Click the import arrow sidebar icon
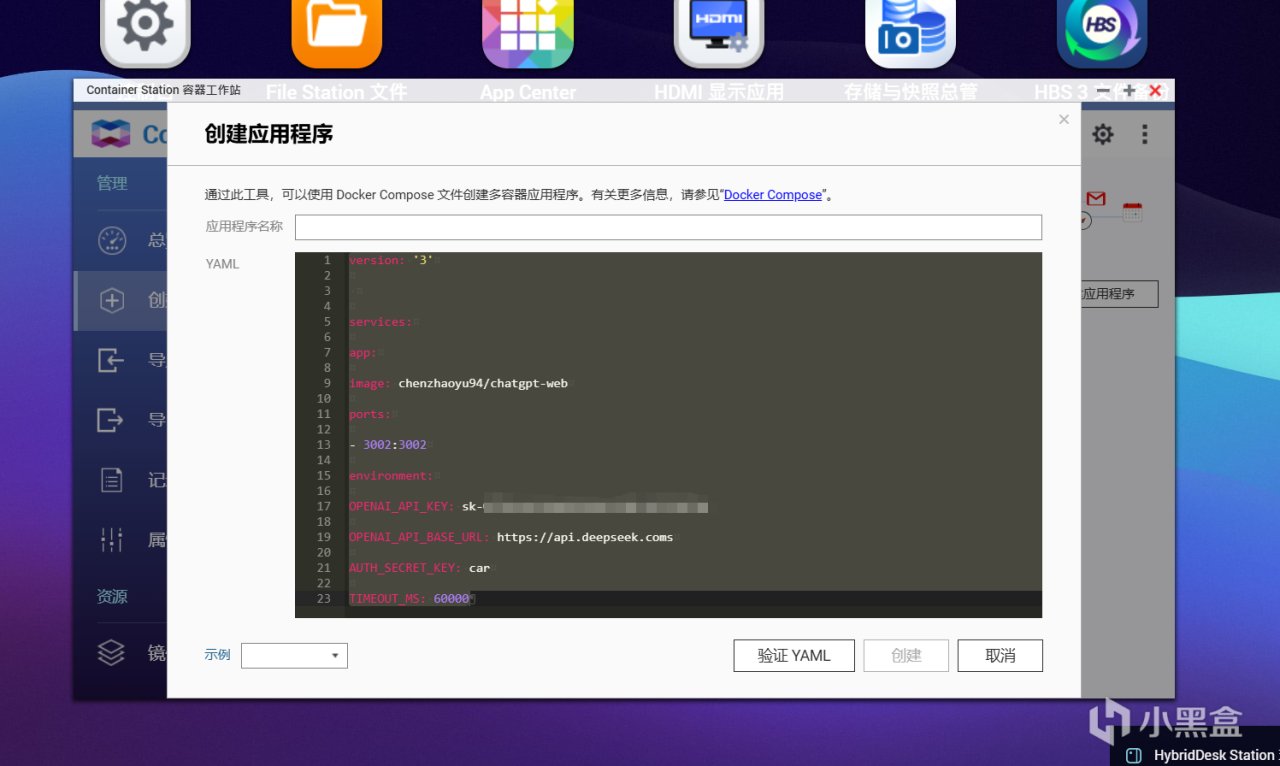 coord(111,360)
